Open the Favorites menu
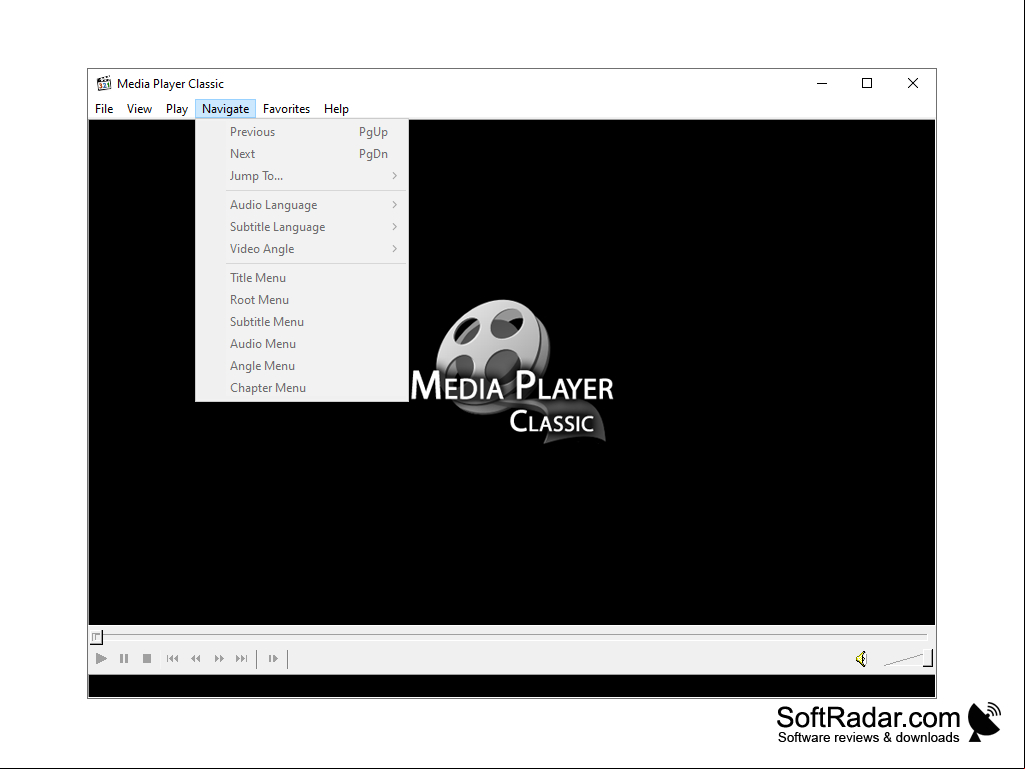 [x=286, y=109]
